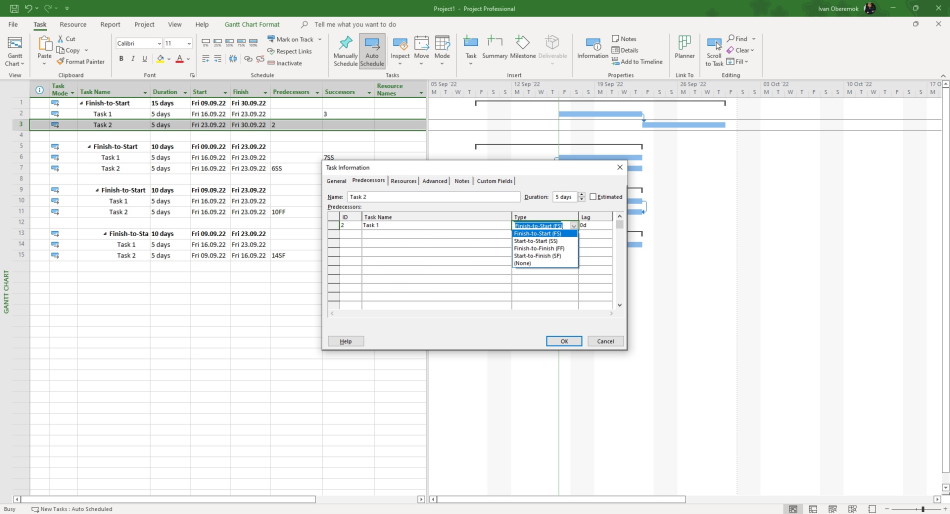Switch to Manually Schedule mode
This screenshot has height=514, width=950.
pos(345,51)
